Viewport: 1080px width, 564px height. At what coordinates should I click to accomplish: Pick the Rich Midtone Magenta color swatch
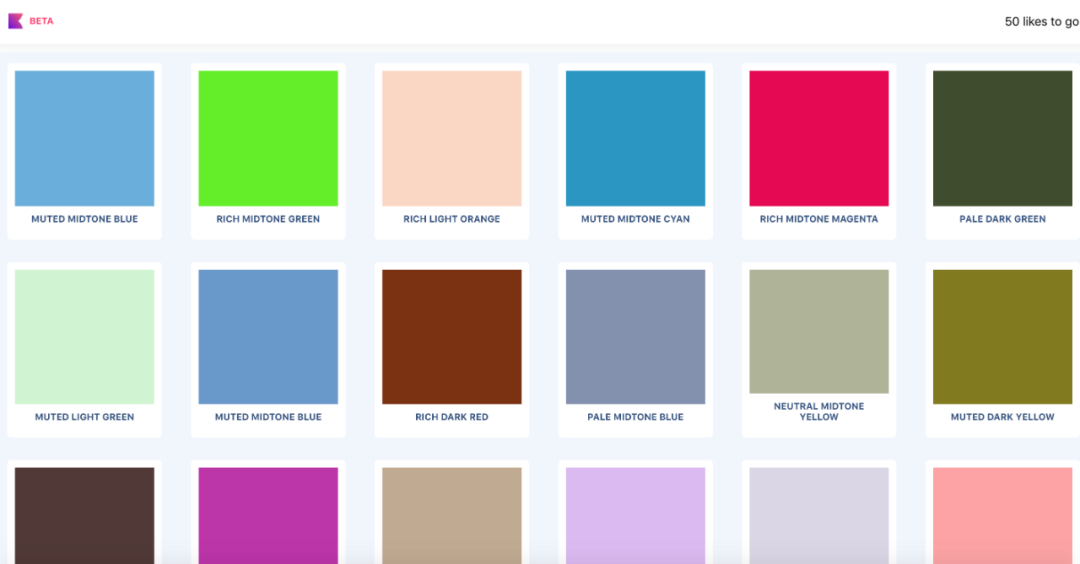[819, 138]
